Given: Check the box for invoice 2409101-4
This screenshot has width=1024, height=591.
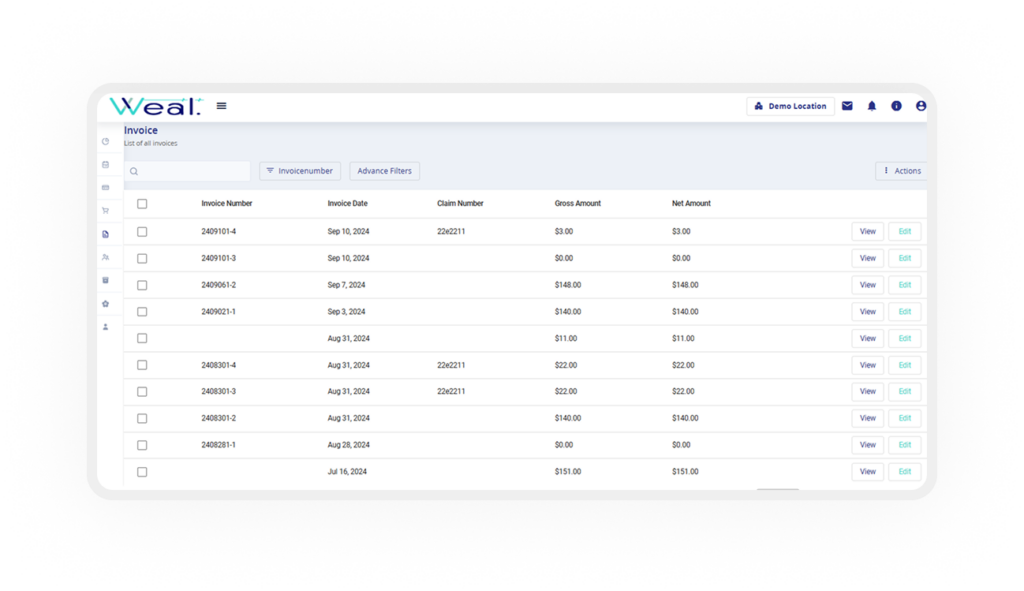Looking at the screenshot, I should (x=142, y=232).
